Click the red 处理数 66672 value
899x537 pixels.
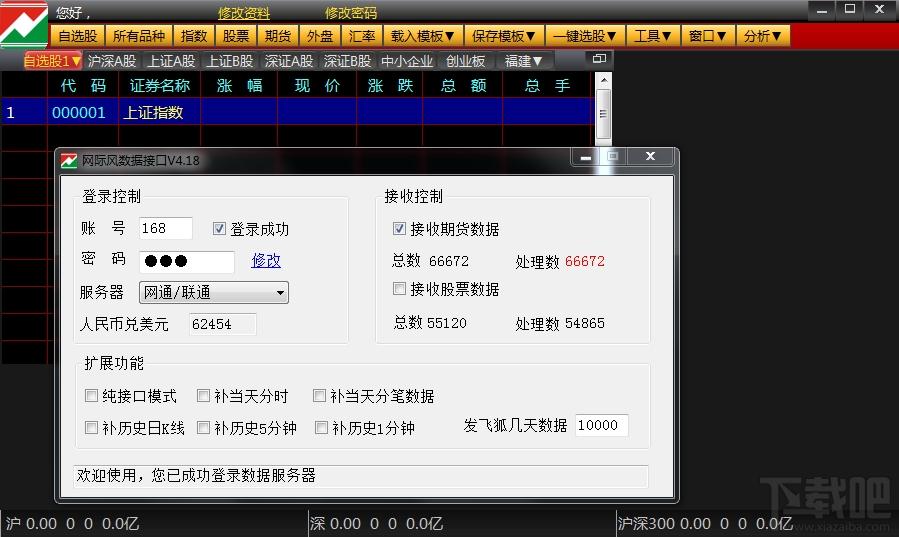[x=585, y=261]
